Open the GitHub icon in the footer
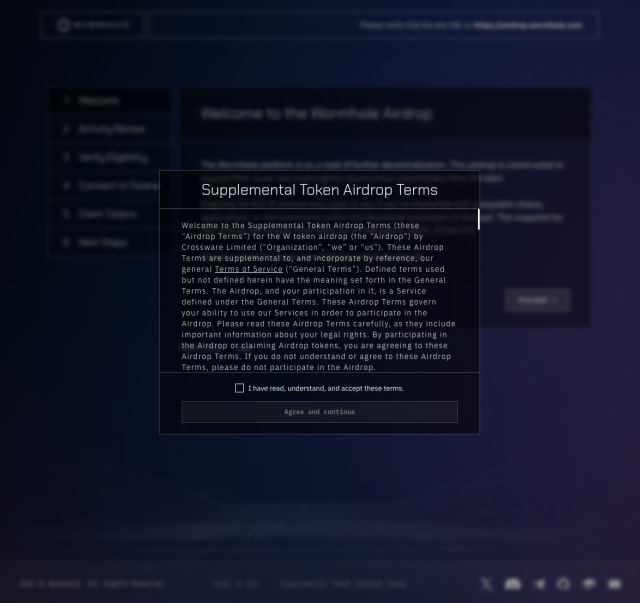This screenshot has height=603, width=640. tap(563, 584)
